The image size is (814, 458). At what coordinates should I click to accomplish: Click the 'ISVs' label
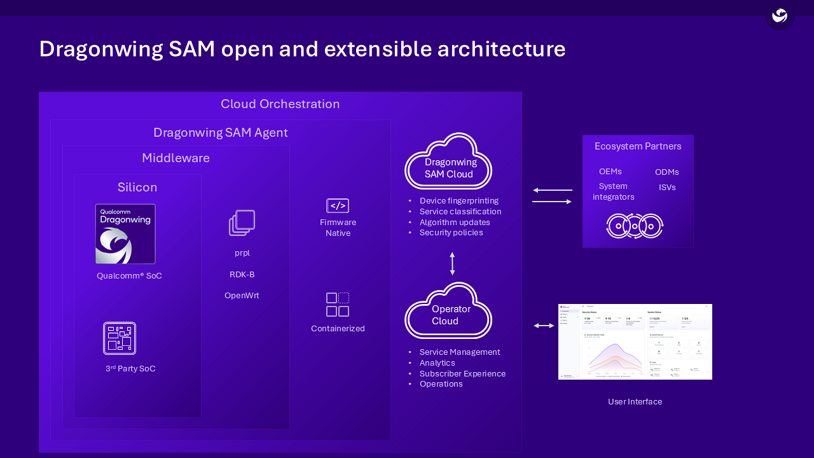667,187
